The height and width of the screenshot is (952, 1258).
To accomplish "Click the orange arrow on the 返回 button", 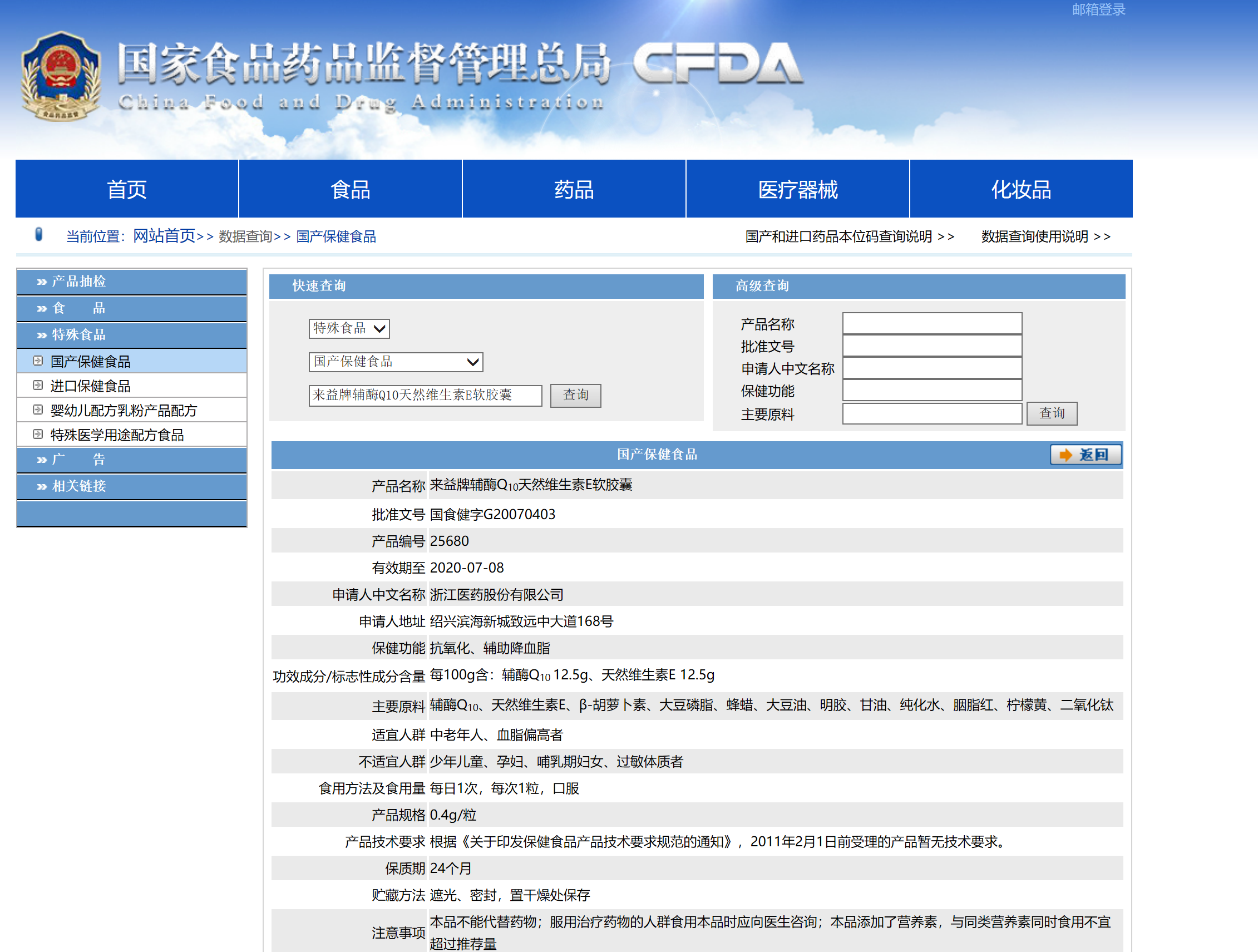I will (x=1066, y=455).
